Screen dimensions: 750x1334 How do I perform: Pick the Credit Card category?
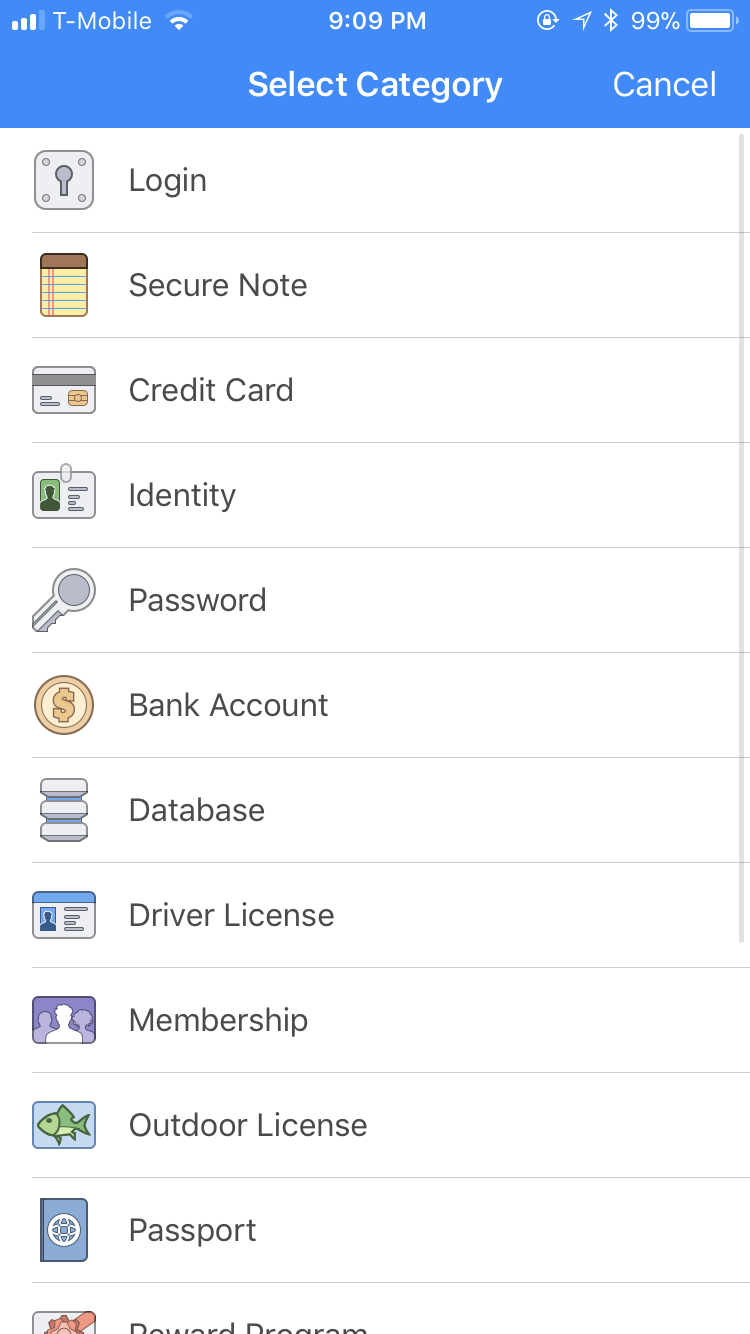211,390
